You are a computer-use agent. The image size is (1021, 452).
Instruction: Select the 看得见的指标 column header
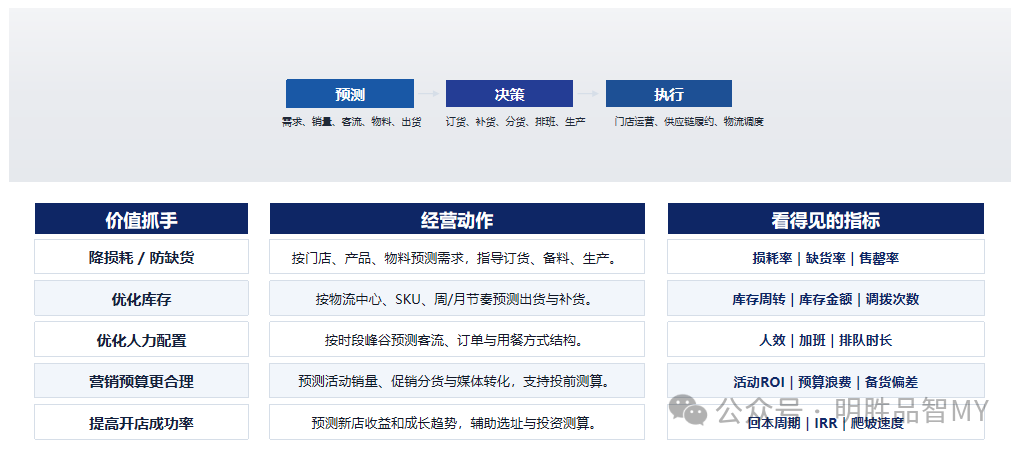coord(826,219)
